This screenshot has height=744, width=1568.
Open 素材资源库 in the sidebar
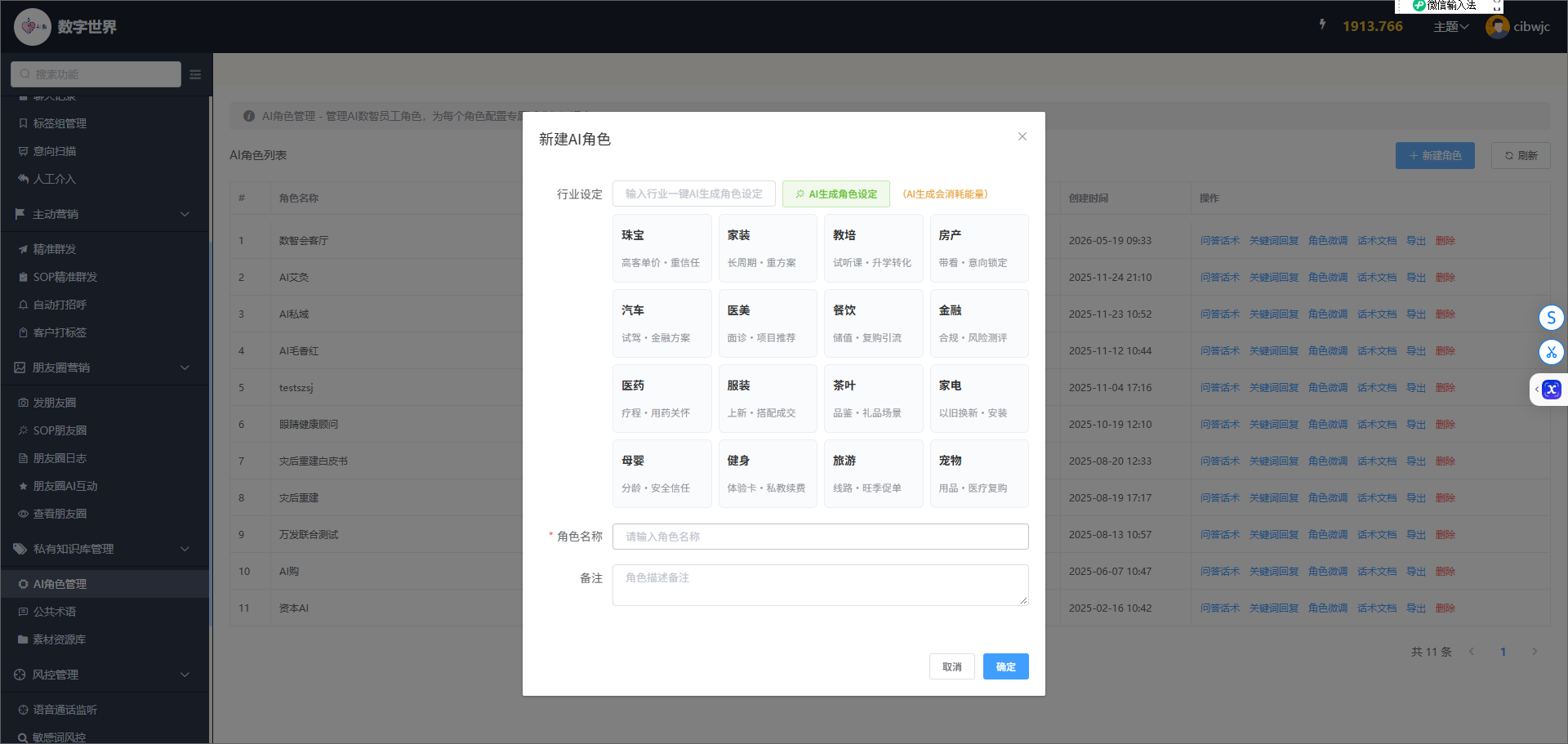point(105,639)
